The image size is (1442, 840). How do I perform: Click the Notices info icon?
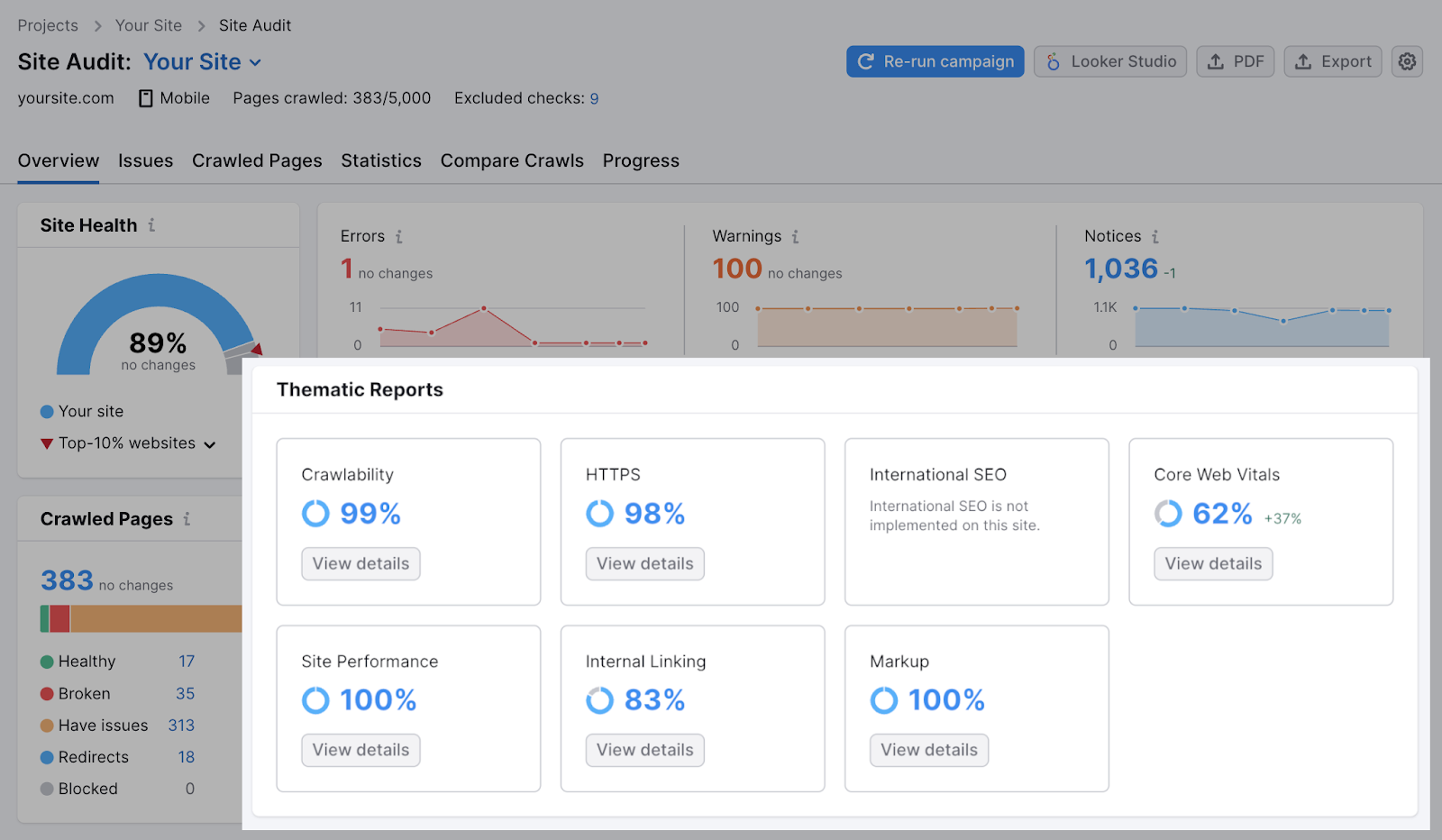pyautogui.click(x=1155, y=236)
